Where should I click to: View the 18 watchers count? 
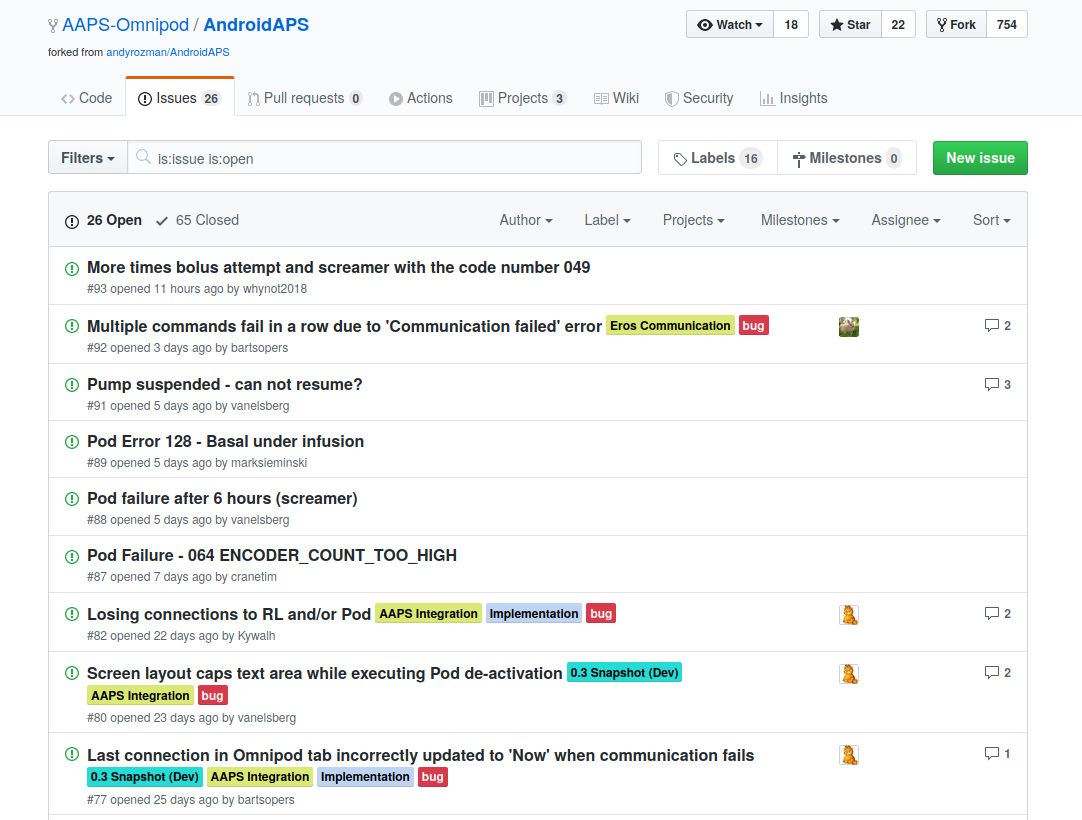[x=791, y=24]
